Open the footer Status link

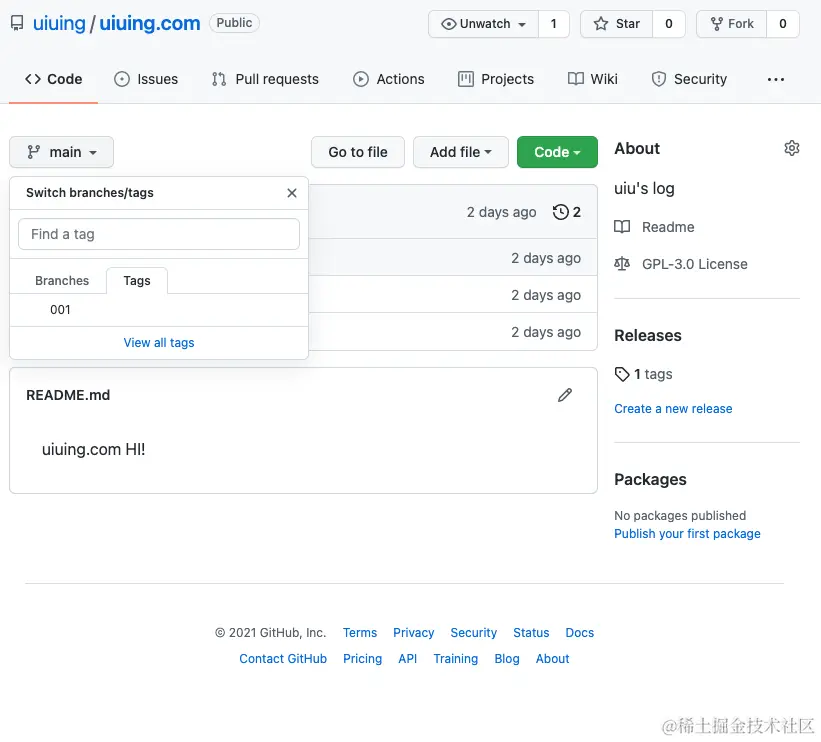click(531, 633)
